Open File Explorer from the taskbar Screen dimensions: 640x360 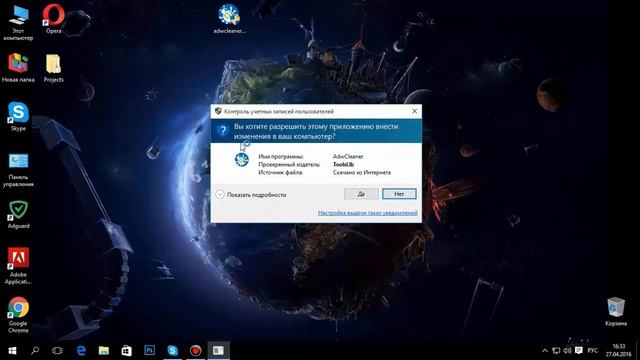click(x=104, y=351)
